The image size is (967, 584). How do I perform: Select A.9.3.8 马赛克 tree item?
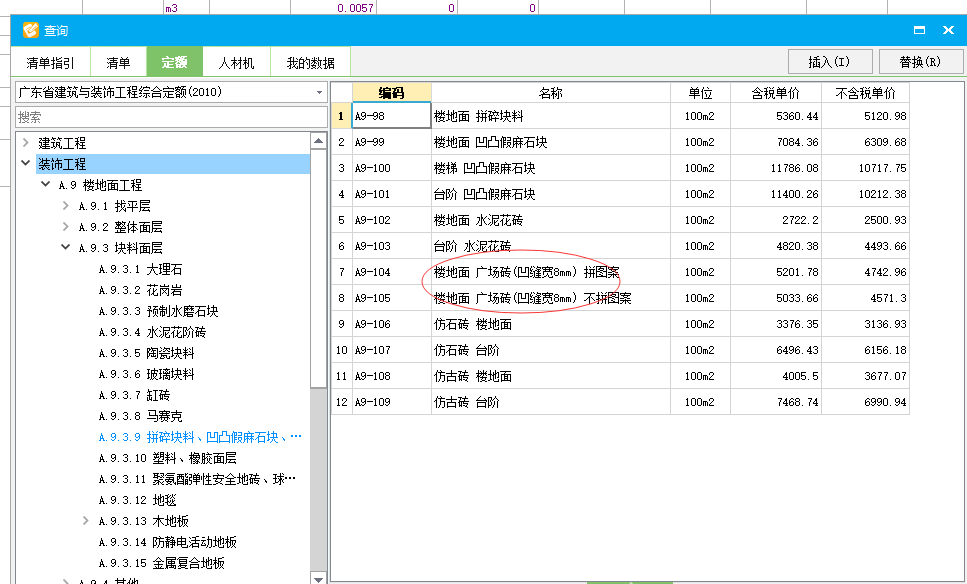(x=141, y=416)
